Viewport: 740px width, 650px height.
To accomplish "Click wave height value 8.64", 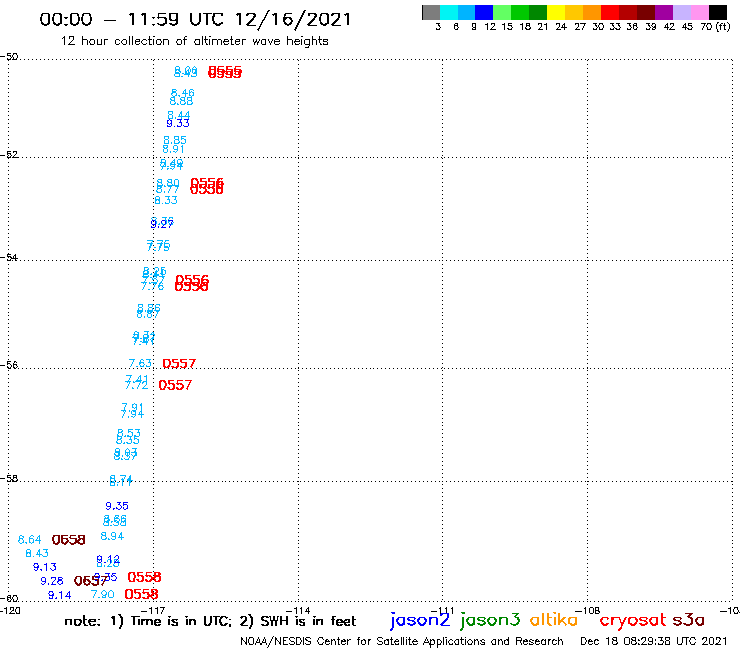I will (30, 540).
